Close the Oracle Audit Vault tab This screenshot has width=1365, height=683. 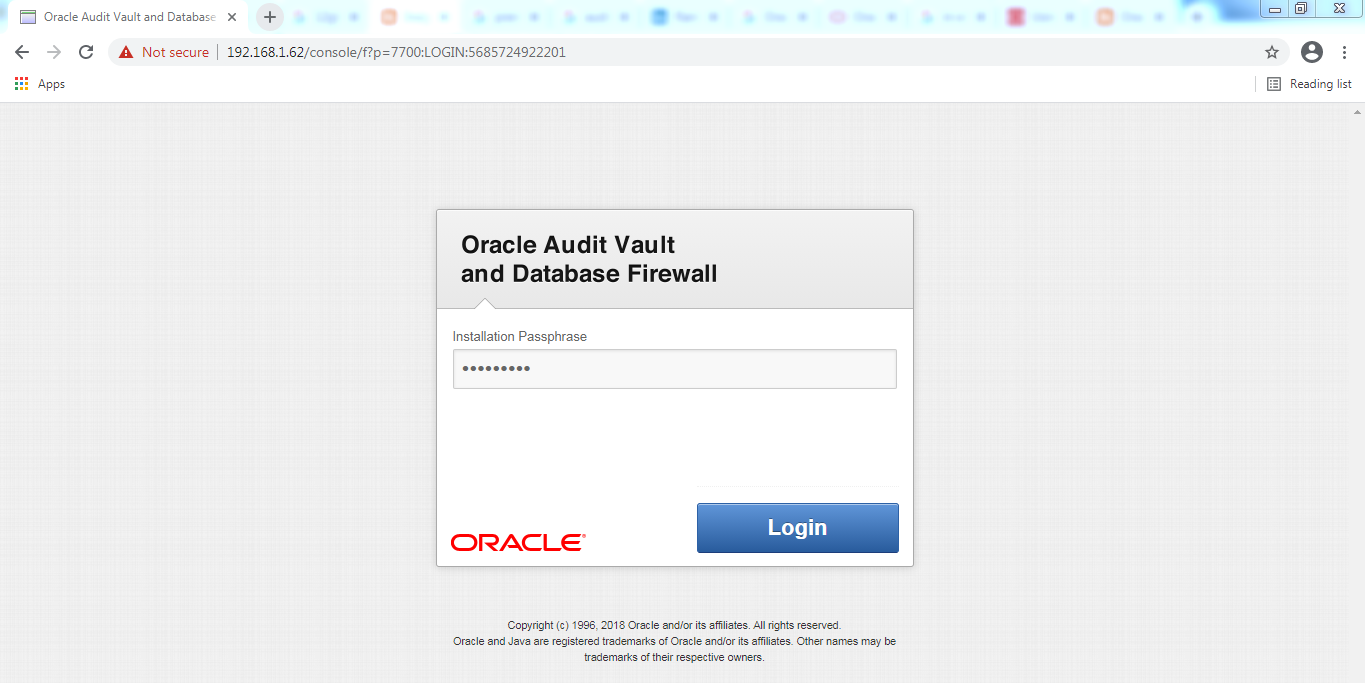pos(232,17)
